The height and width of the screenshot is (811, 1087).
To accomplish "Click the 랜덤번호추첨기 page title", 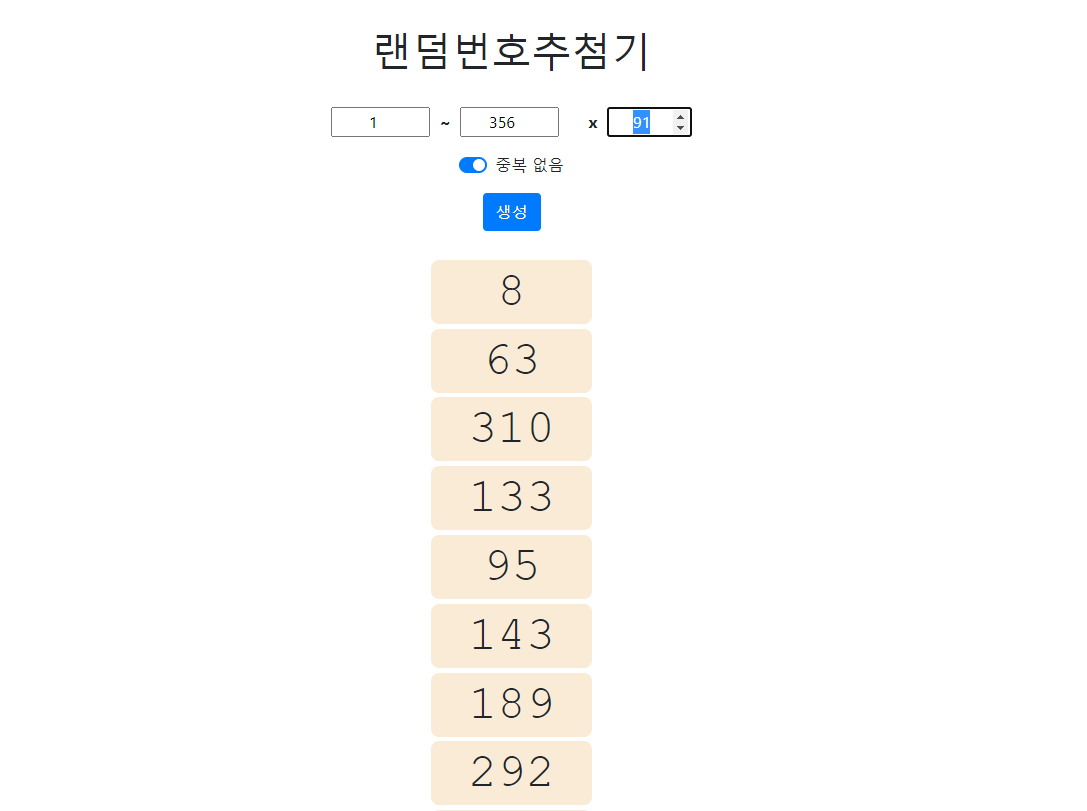I will coord(511,52).
